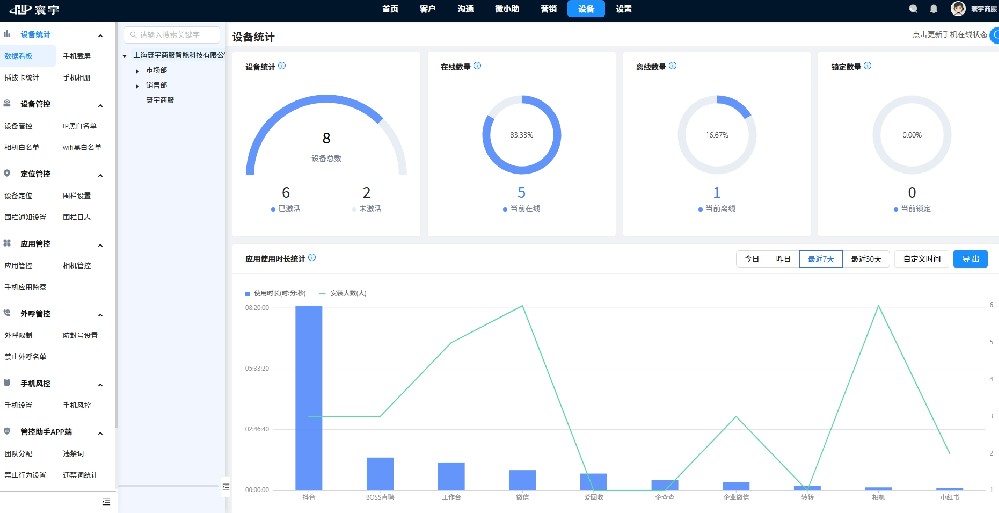Click the 在线数量 83.33% donut chart

pyautogui.click(x=522, y=134)
